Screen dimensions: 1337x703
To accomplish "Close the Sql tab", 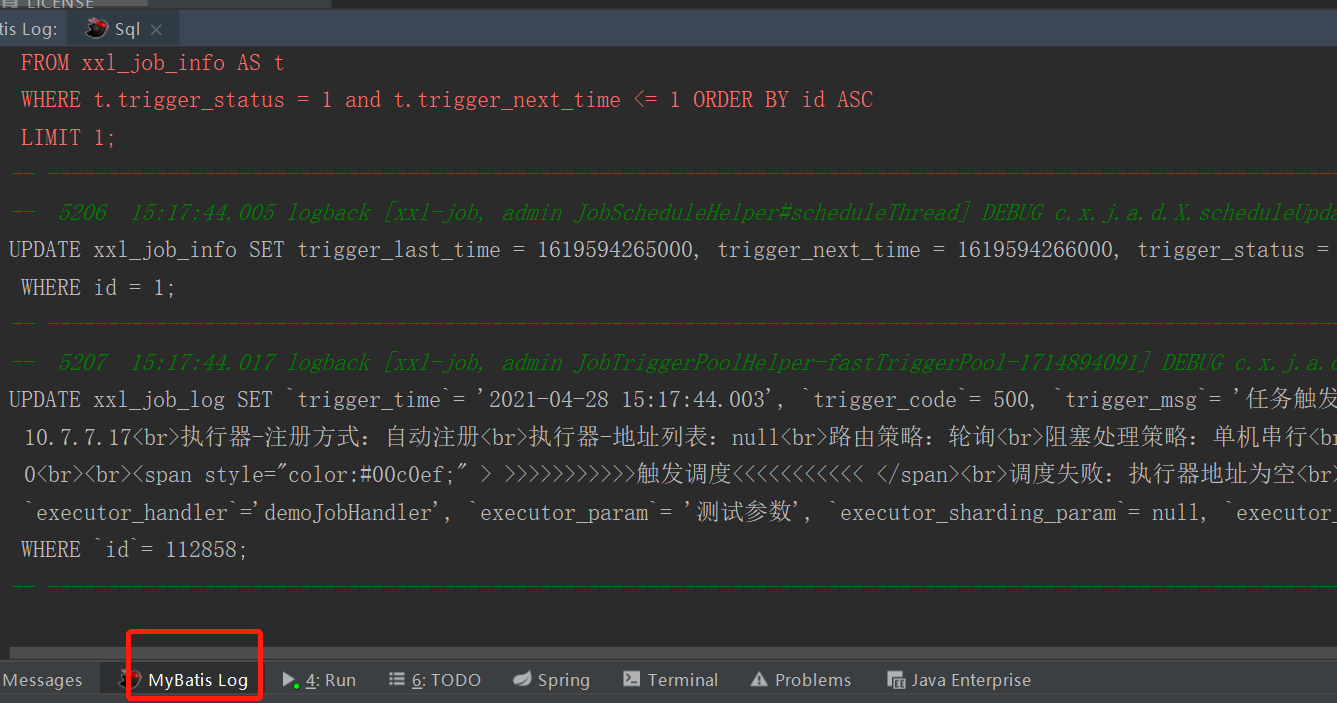I will click(x=156, y=30).
